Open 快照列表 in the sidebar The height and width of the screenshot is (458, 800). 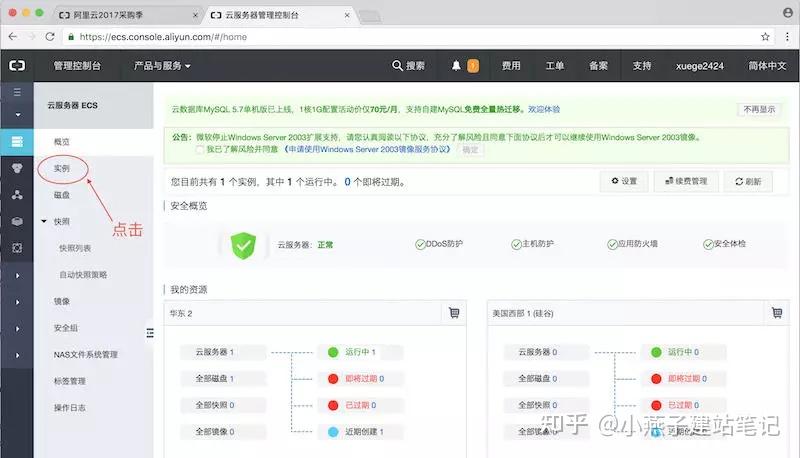pos(75,248)
